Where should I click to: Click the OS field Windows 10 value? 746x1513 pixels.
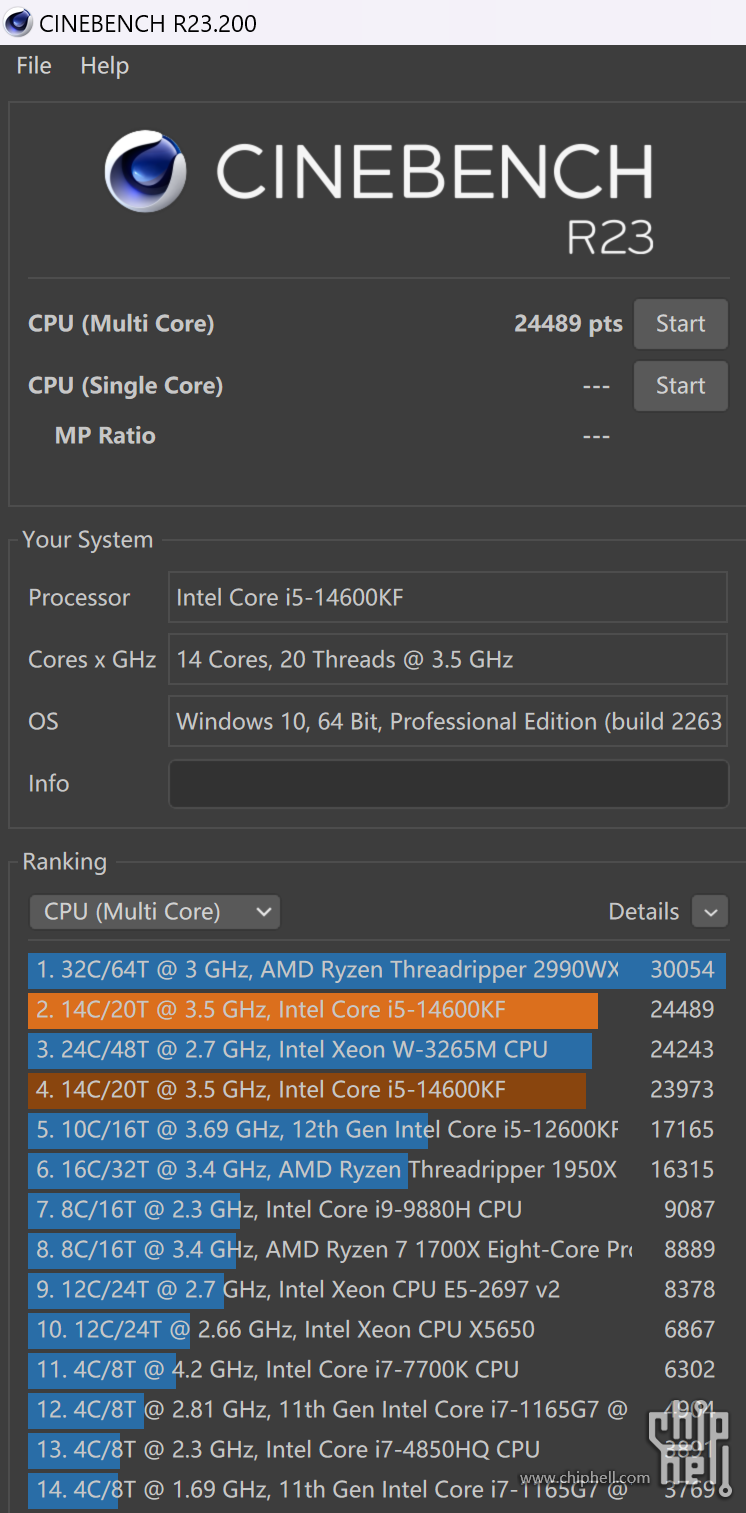coord(448,722)
